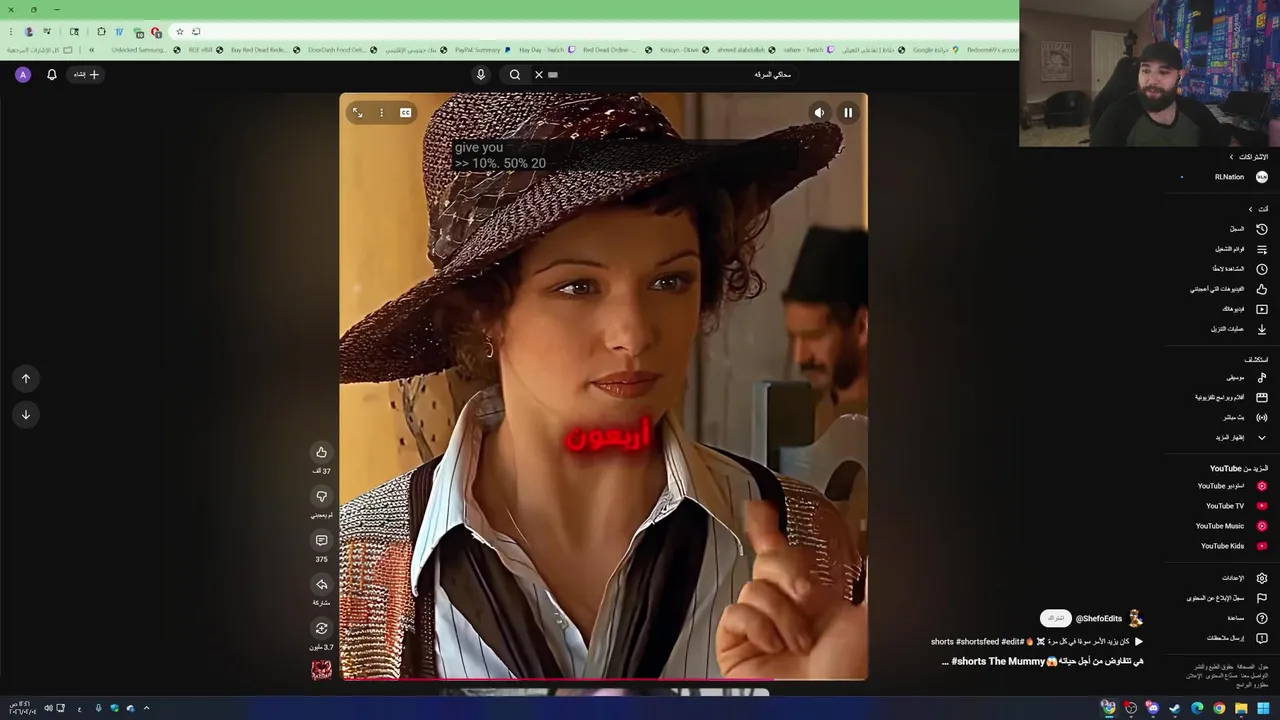
Task: Like the Short with thumbs up
Action: pos(321,452)
